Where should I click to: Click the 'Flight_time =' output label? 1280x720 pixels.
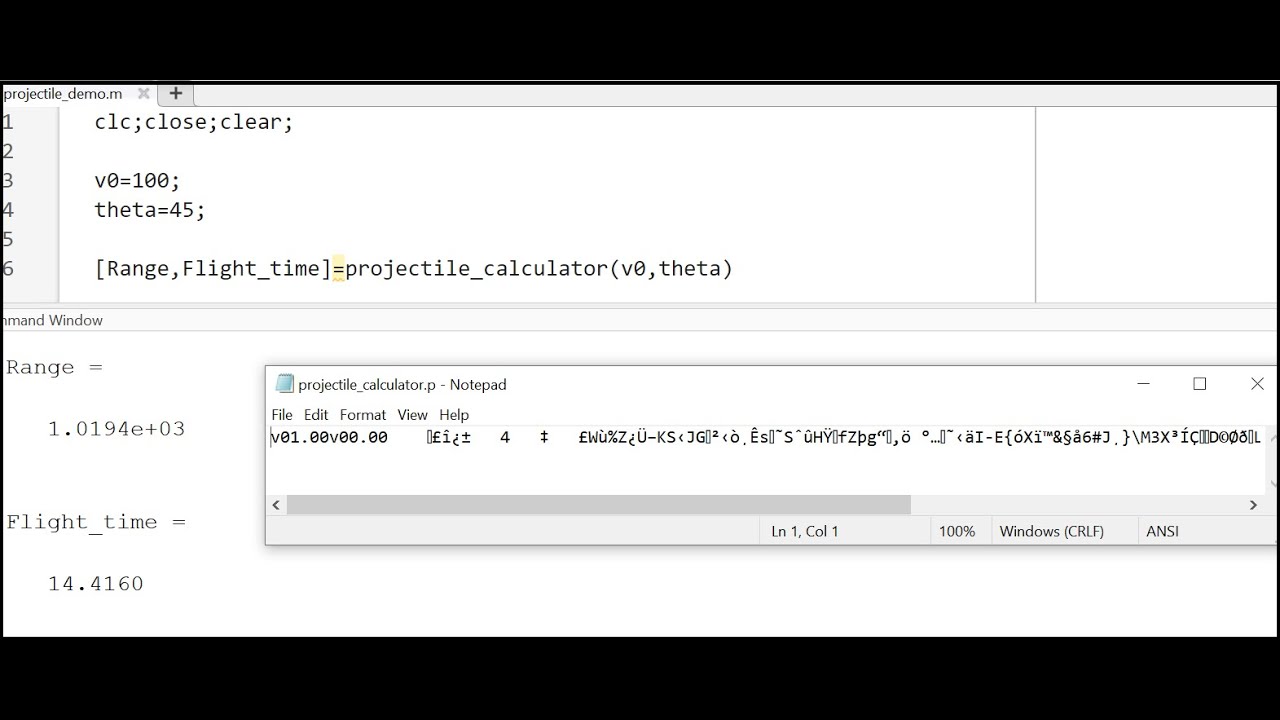coord(96,522)
